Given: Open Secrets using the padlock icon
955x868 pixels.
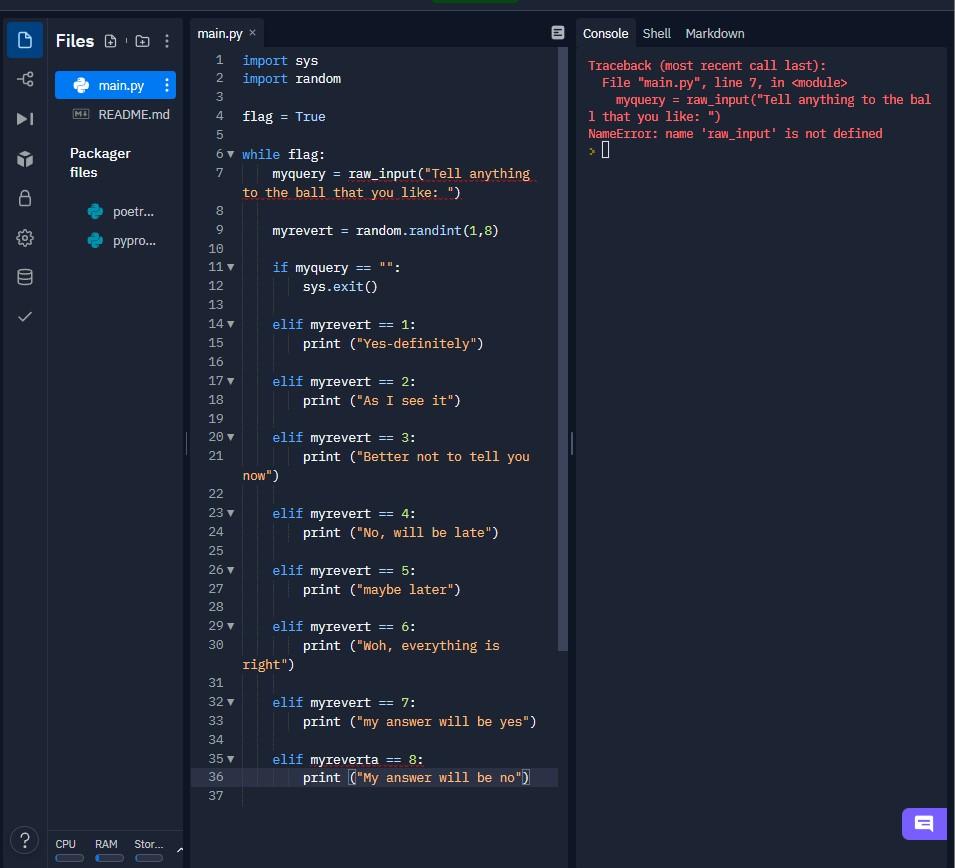Looking at the screenshot, I should 25,198.
